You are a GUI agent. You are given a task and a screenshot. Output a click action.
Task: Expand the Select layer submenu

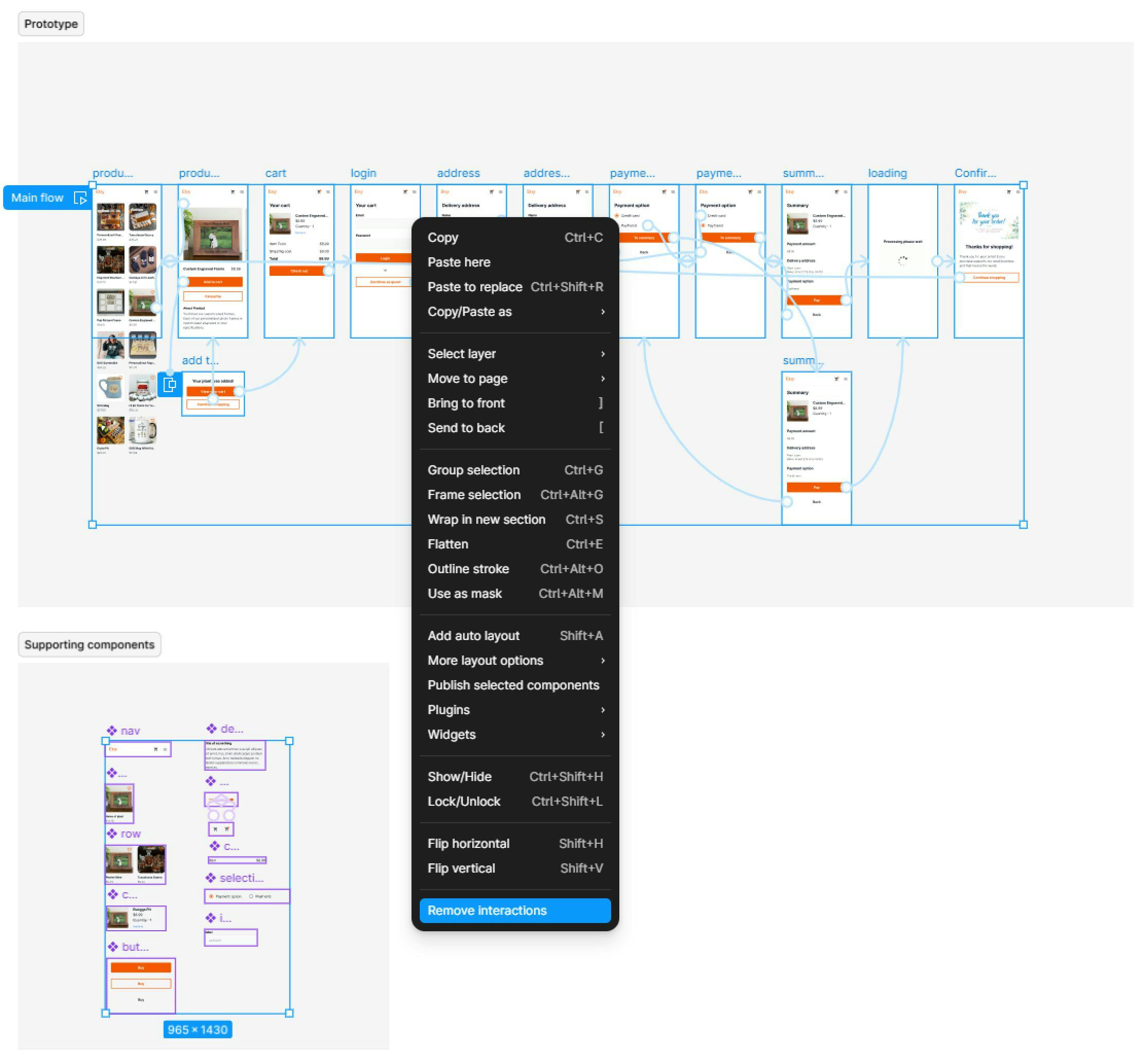[602, 353]
